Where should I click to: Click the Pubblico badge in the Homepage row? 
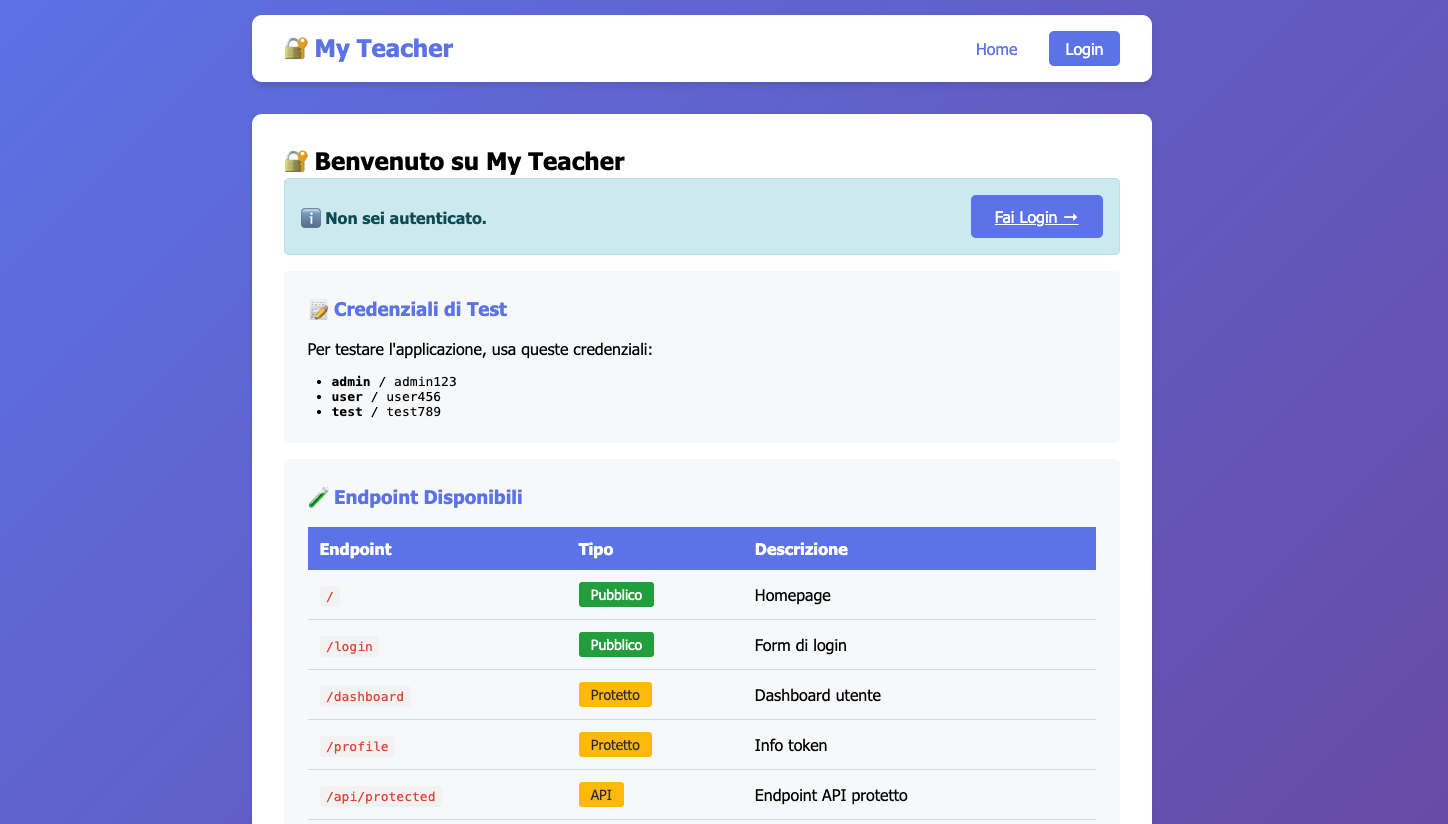point(616,595)
